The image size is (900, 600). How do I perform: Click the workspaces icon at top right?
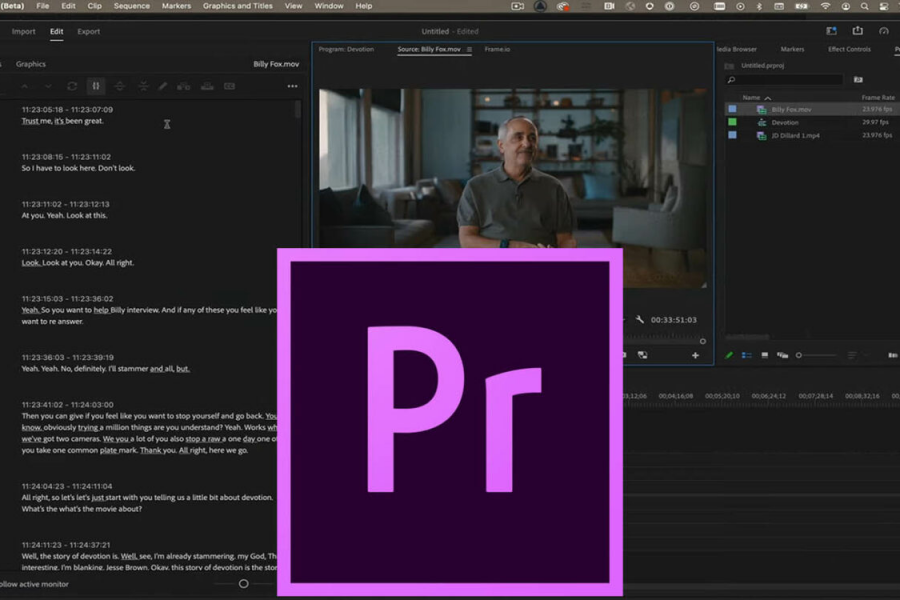pyautogui.click(x=831, y=31)
